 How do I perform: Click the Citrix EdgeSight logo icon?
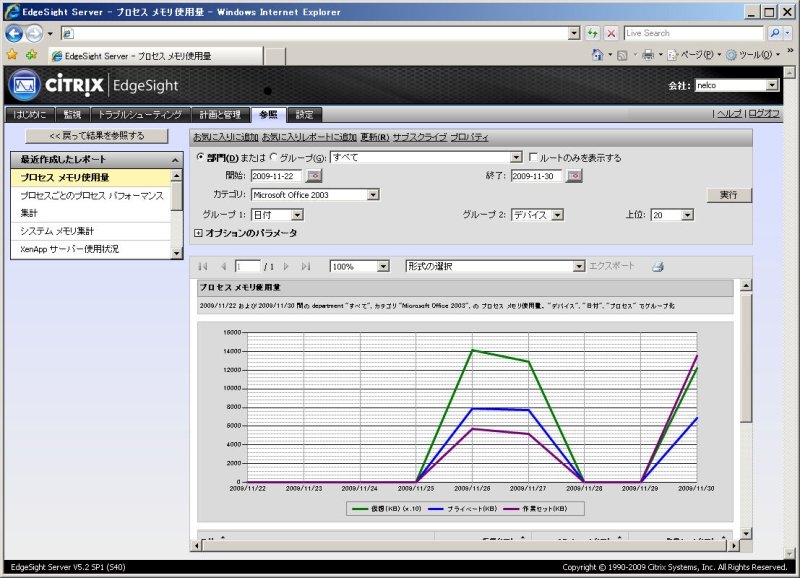(24, 85)
